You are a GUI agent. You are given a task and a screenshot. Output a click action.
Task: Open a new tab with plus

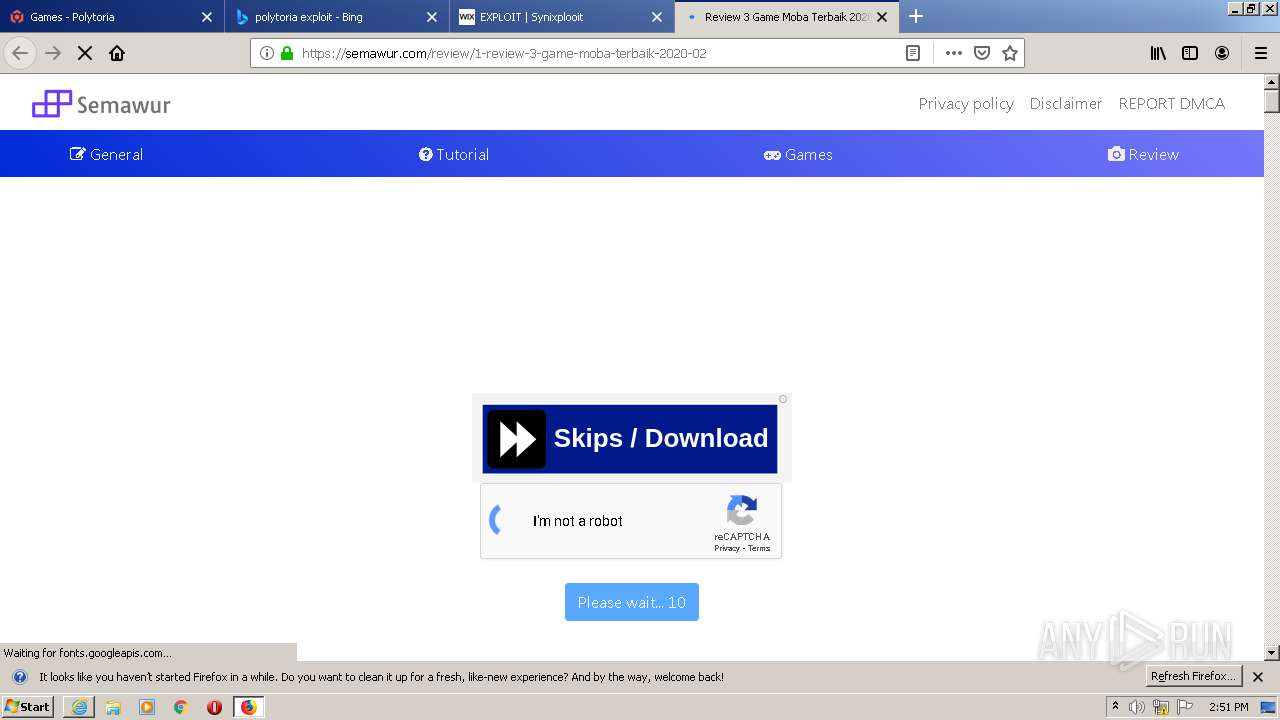(x=916, y=16)
